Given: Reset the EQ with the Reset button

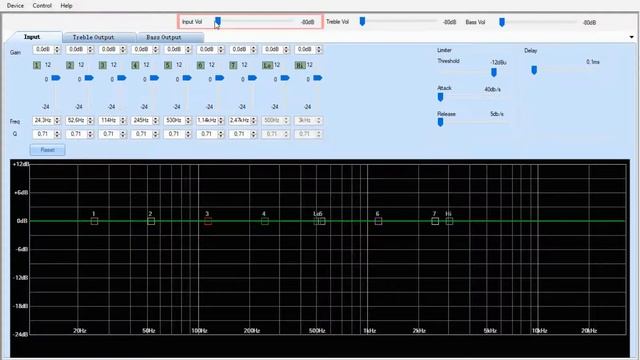Looking at the screenshot, I should pos(47,150).
